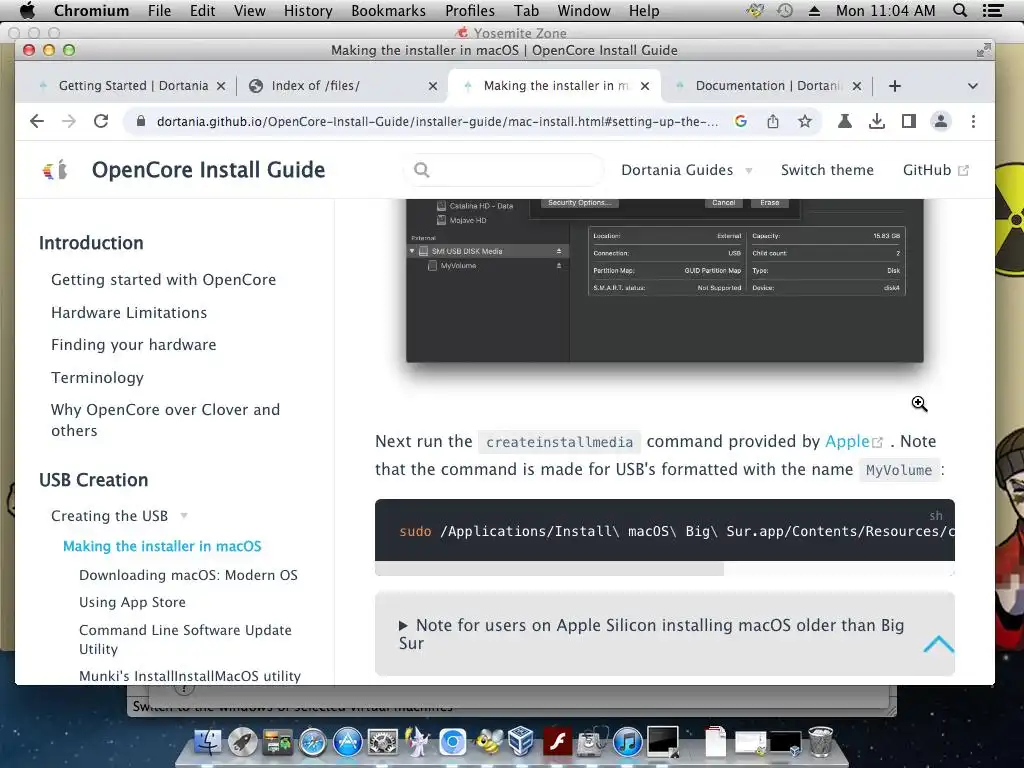Close the Documentation Dortania tab

(x=857, y=86)
